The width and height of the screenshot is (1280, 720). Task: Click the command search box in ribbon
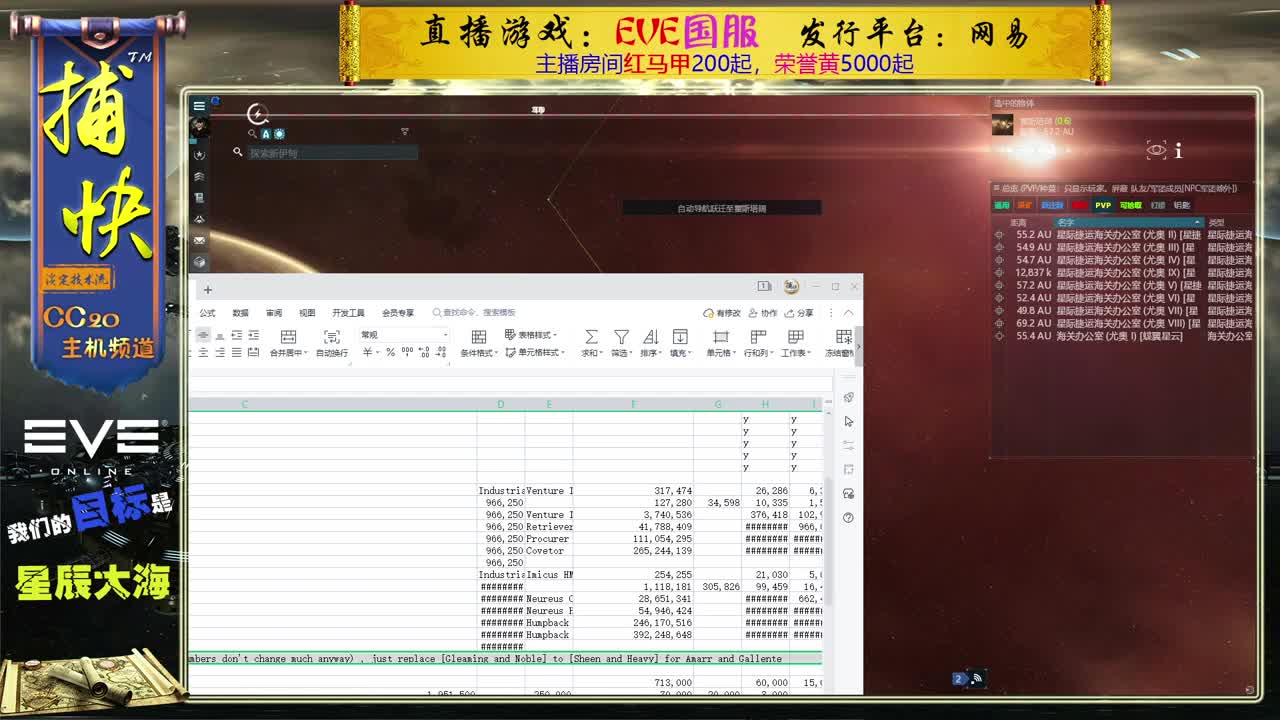(474, 313)
